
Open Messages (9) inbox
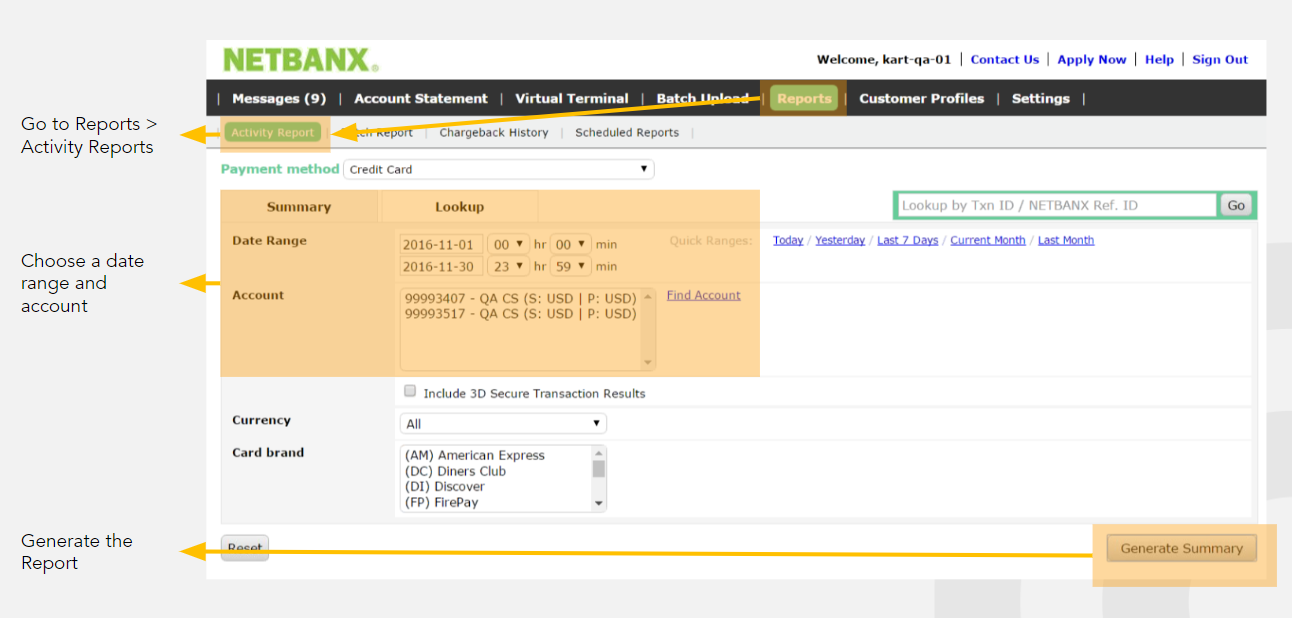point(279,98)
